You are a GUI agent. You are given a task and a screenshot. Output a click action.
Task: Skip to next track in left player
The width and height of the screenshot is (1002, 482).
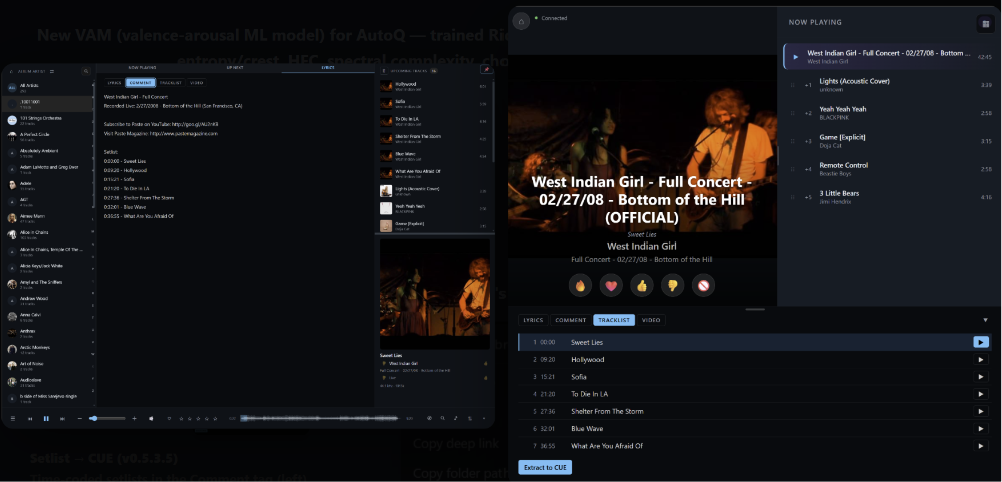pos(62,418)
